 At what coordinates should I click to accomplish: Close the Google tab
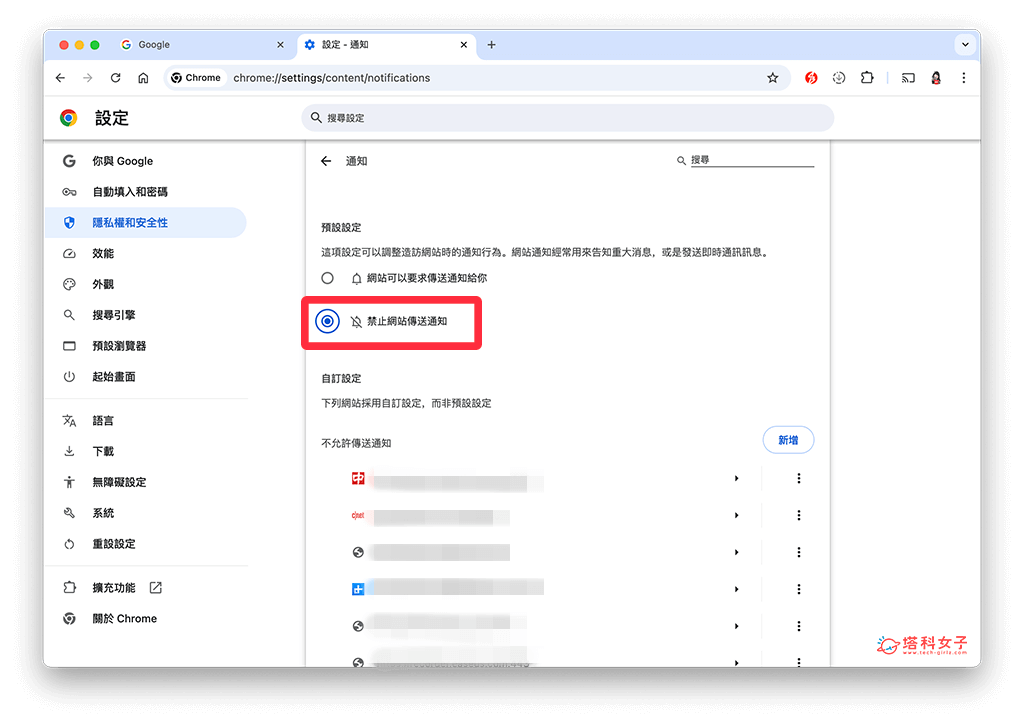(280, 44)
